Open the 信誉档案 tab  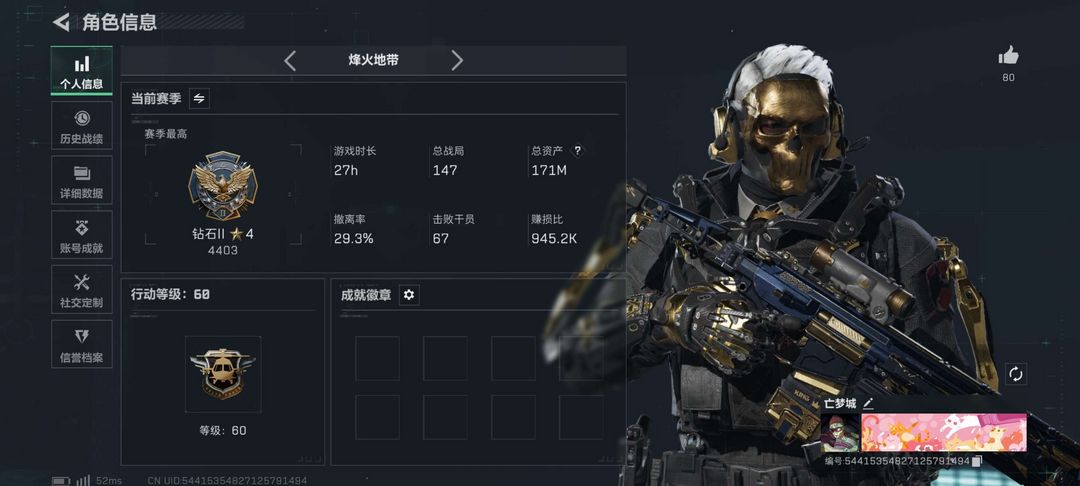[82, 344]
